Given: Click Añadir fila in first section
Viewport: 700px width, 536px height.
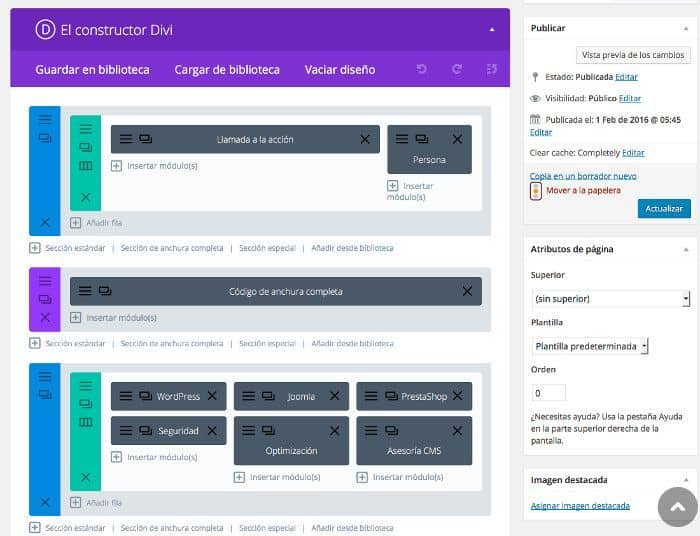Looking at the screenshot, I should click(x=96, y=223).
